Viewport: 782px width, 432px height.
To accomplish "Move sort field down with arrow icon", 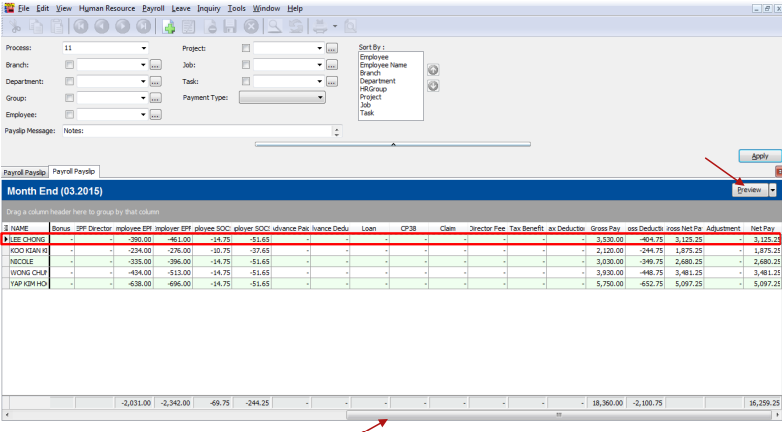I will tap(432, 86).
